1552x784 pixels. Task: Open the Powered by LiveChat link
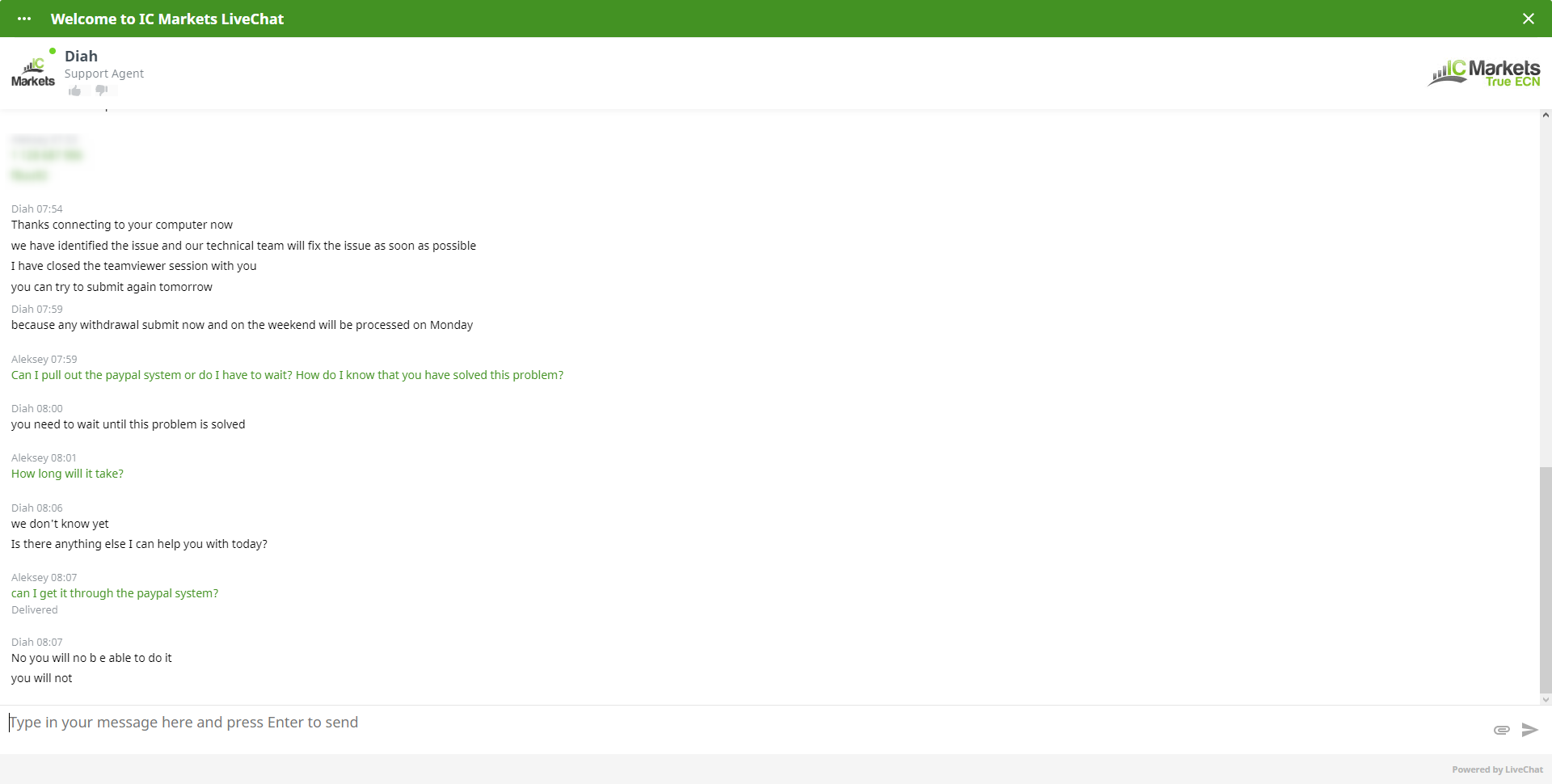tap(1497, 769)
